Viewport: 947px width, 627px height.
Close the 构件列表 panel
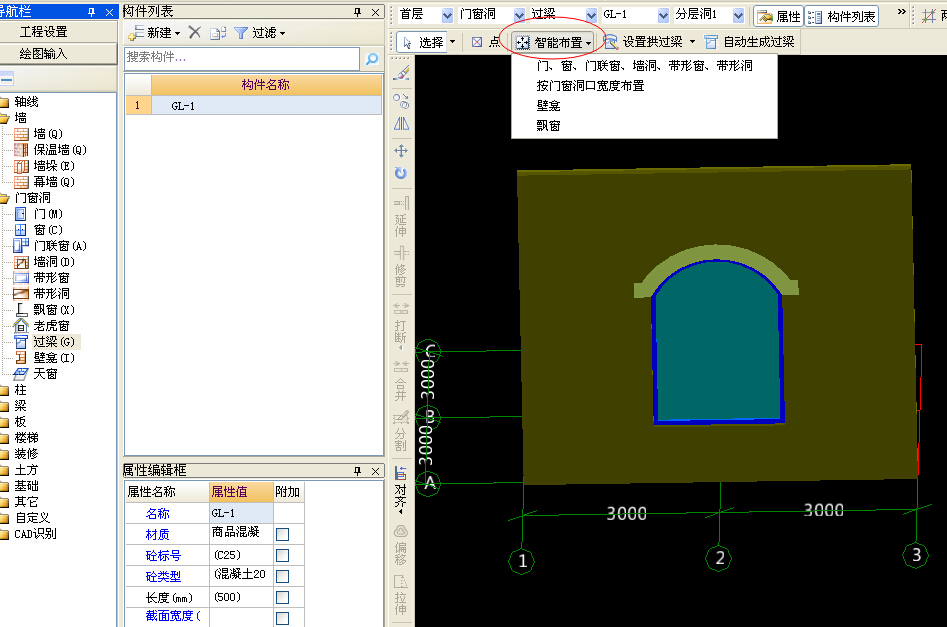[x=376, y=11]
